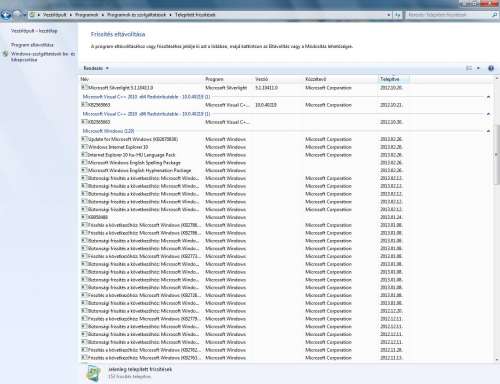The image size is (500, 384).
Task: Open the recent pages dropdown beside Forward
Action: tap(24, 15)
